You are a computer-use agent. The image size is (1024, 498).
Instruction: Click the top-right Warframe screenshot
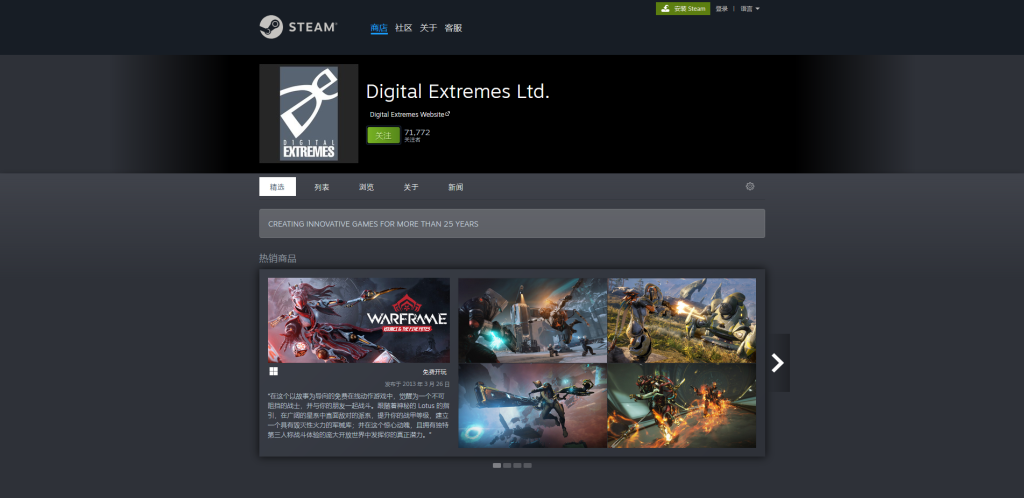click(682, 320)
